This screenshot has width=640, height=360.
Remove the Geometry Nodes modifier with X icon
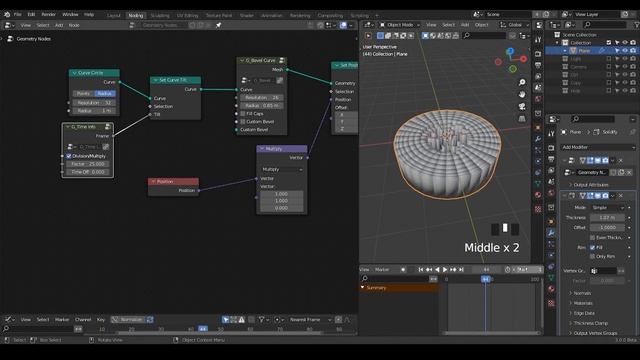coord(621,160)
